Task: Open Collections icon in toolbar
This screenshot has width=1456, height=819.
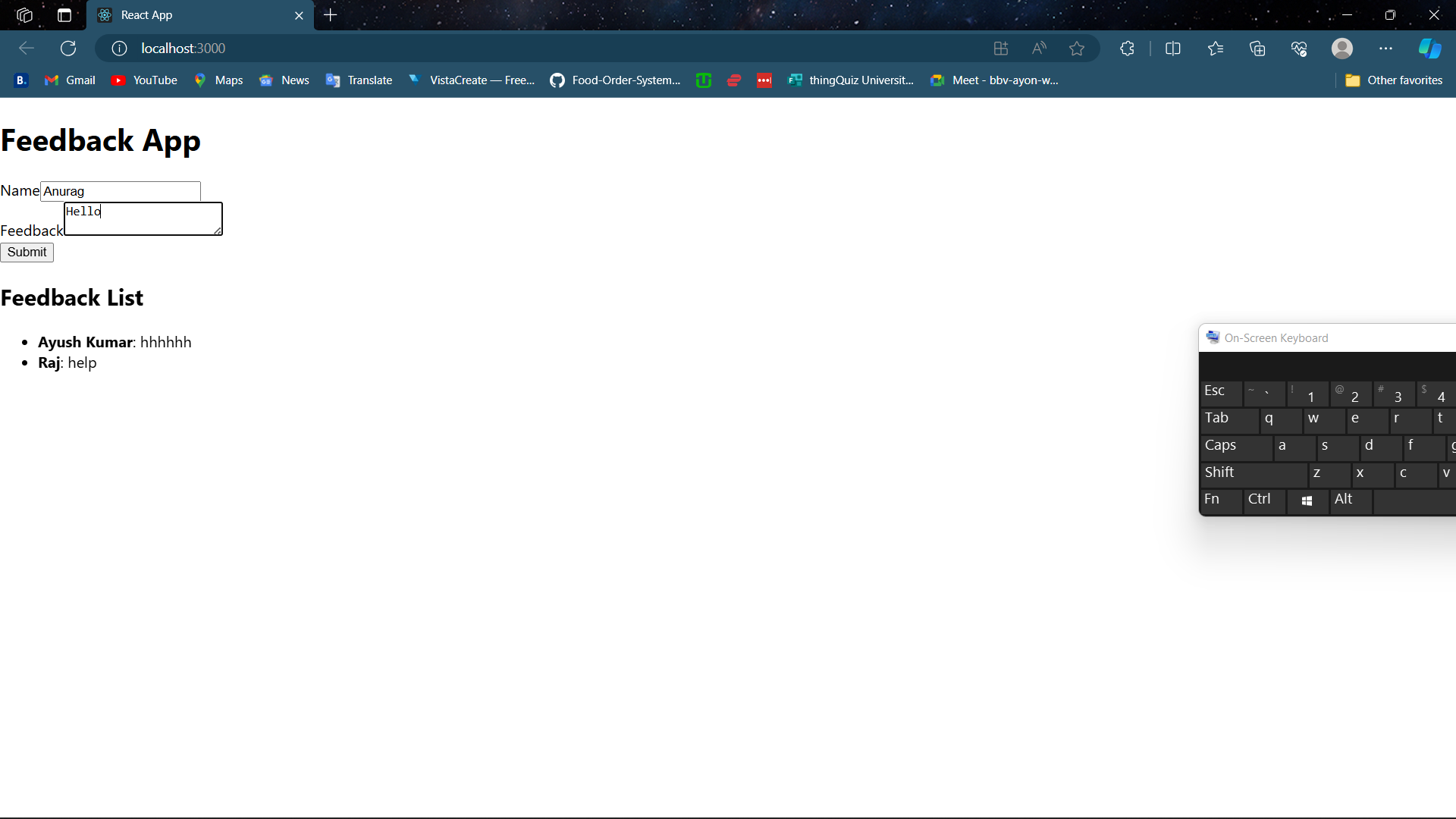Action: click(1257, 49)
